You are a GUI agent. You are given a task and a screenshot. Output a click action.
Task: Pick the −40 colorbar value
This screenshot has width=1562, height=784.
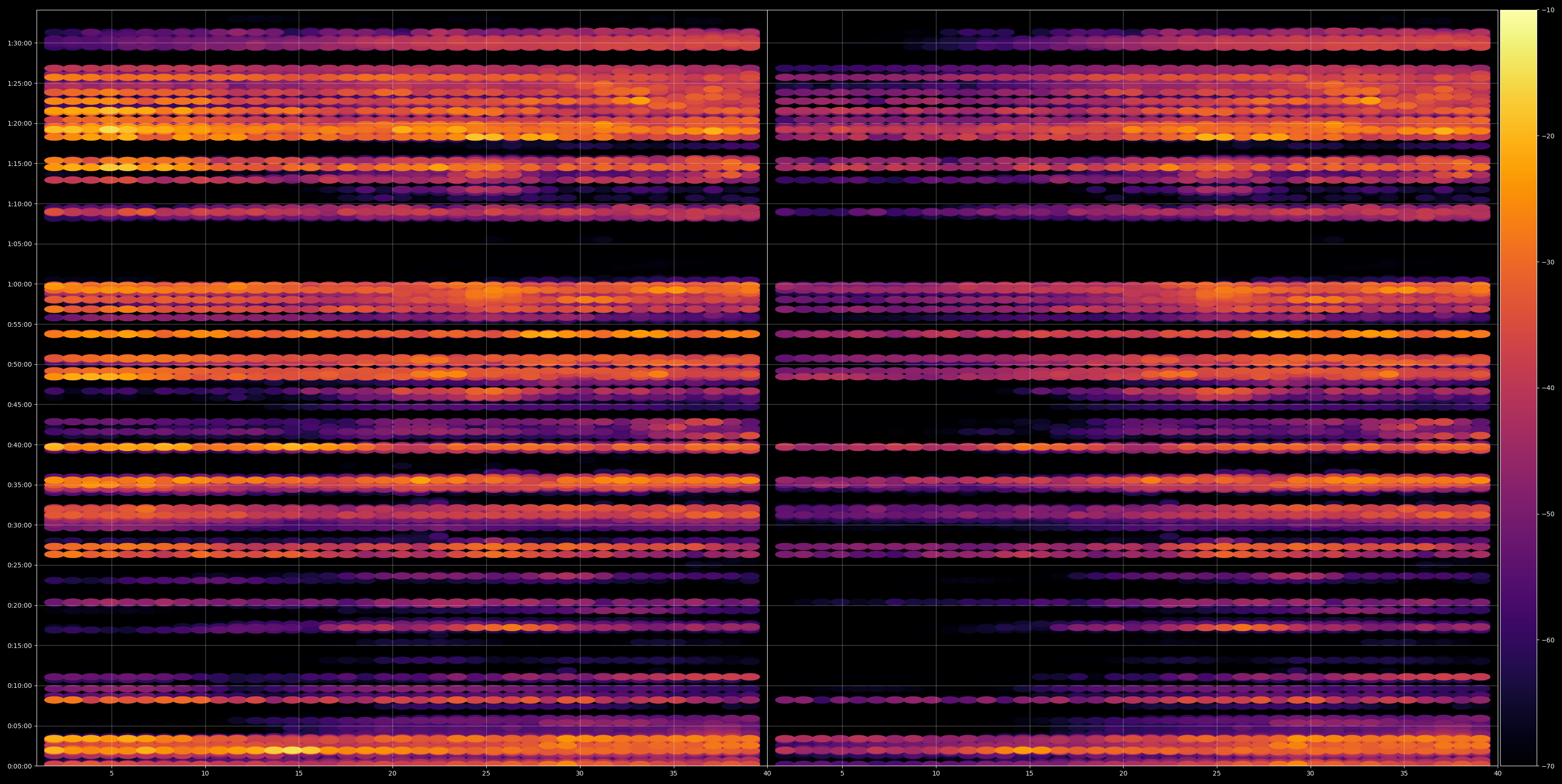[1548, 388]
